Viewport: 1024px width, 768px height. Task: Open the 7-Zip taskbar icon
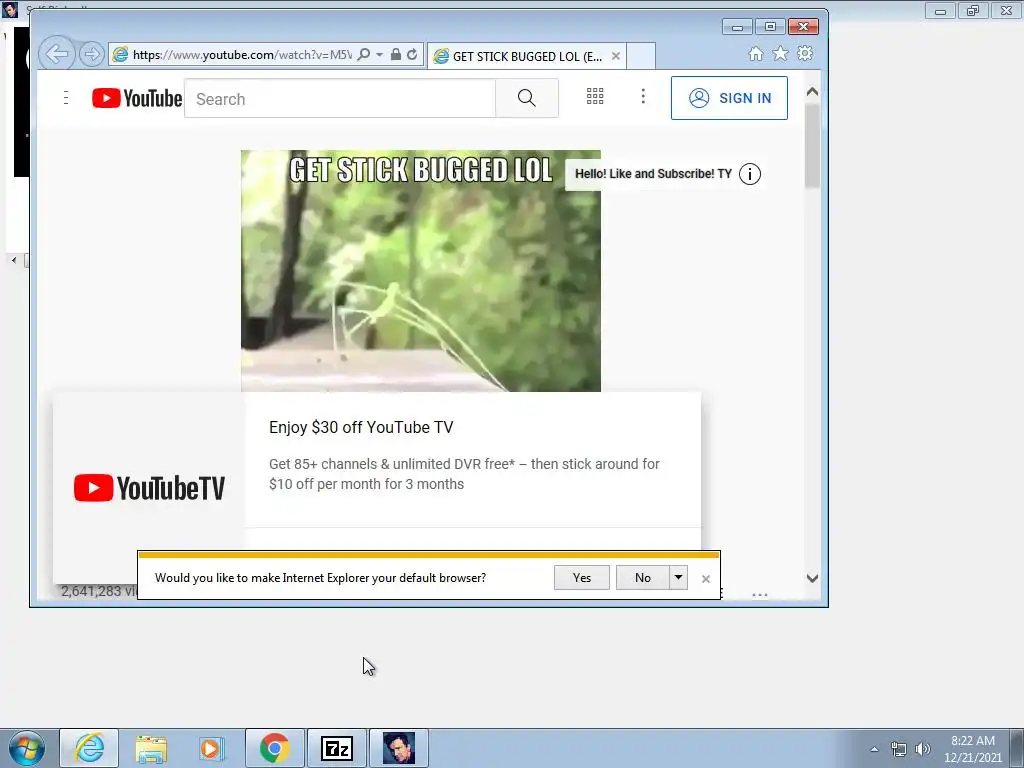point(337,748)
